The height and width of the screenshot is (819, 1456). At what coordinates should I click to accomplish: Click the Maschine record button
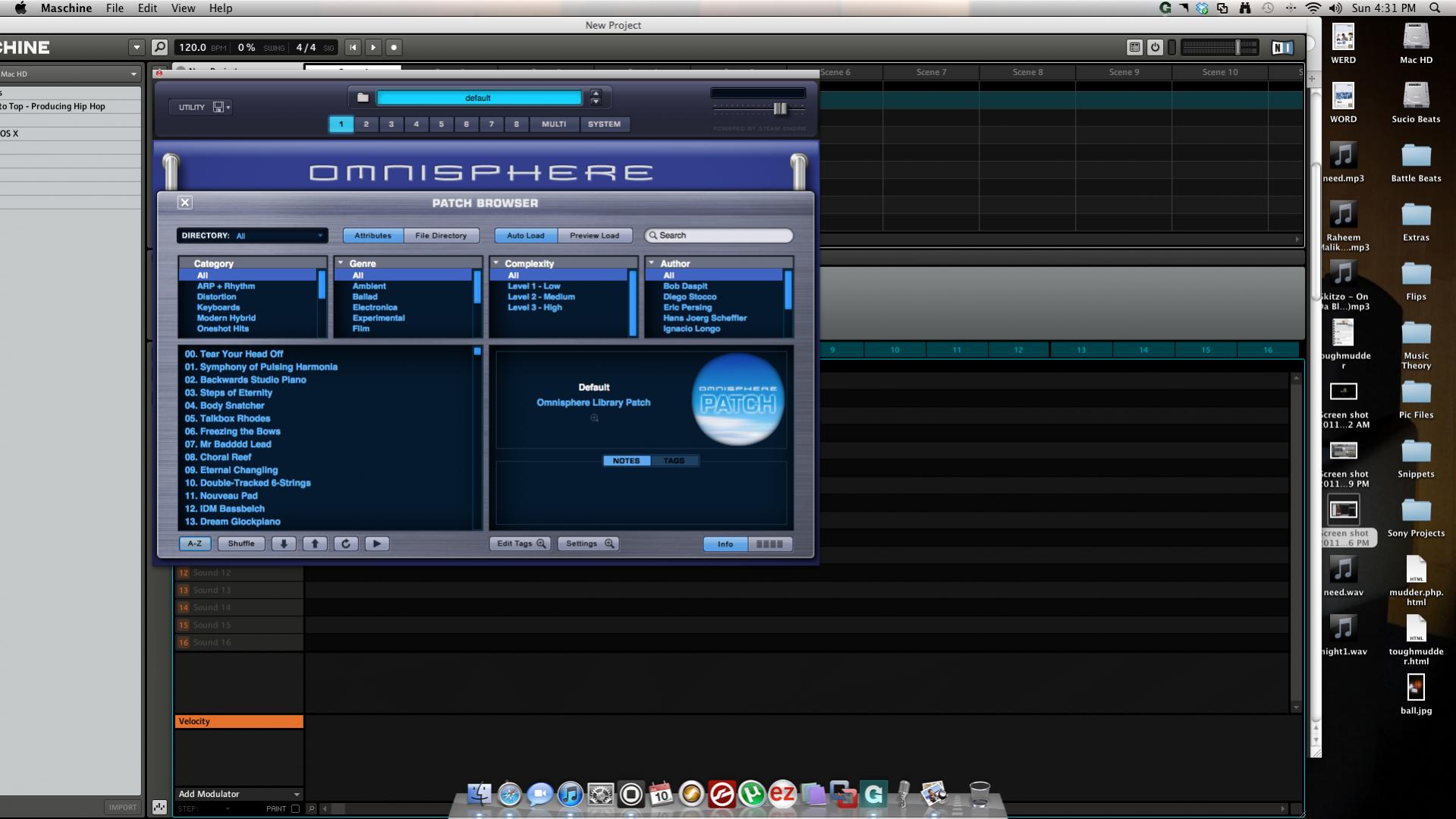(x=394, y=47)
